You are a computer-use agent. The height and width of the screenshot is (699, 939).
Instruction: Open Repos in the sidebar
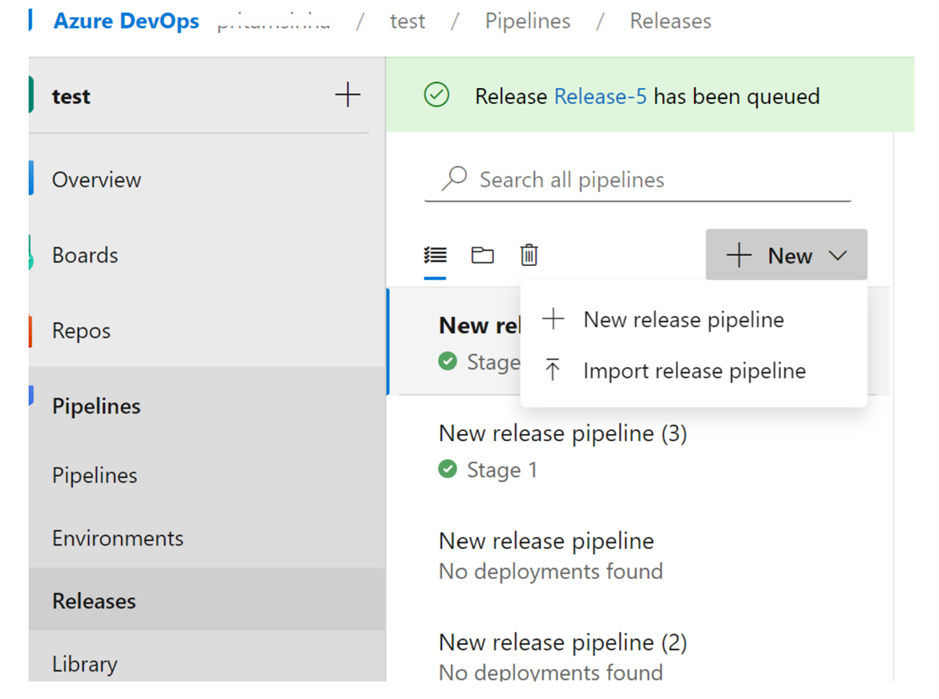(81, 331)
